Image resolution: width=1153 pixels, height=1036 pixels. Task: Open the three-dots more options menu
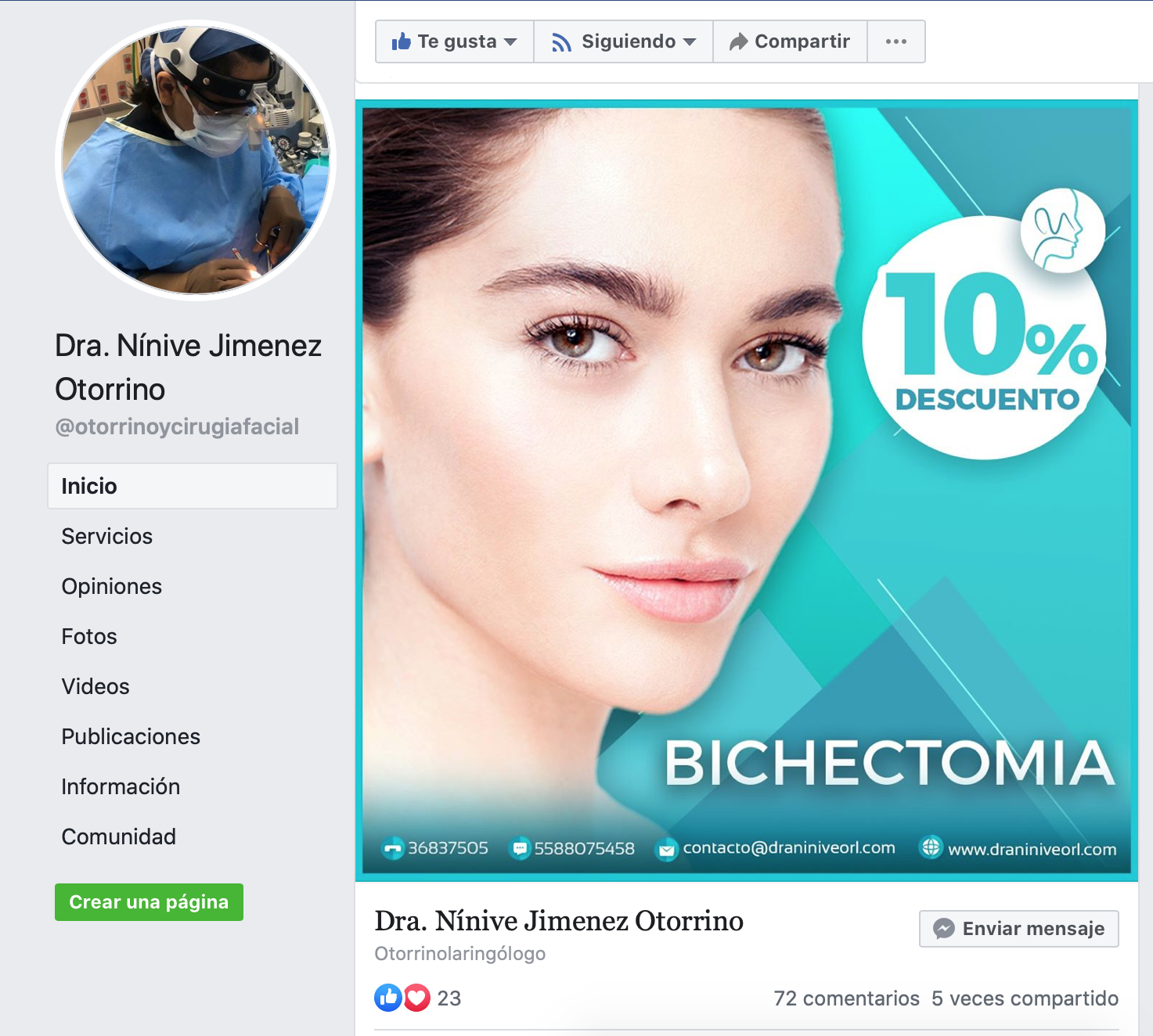895,41
